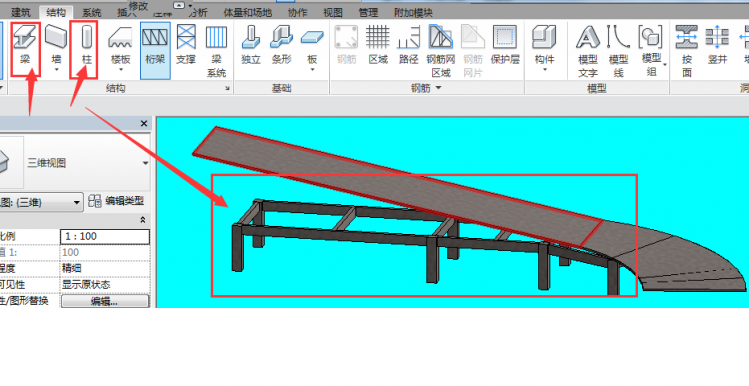The image size is (749, 386).
Task: Click the 显示原状态 visibility value
Action: [105, 285]
